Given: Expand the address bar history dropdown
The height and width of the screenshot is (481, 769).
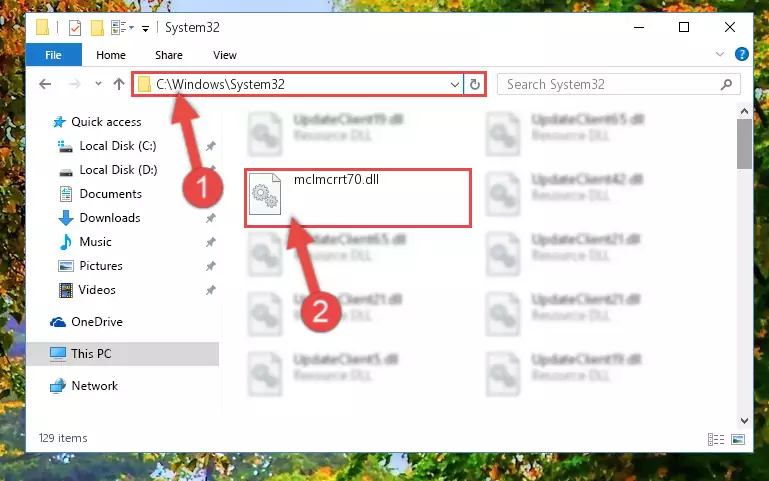Looking at the screenshot, I should coord(455,85).
